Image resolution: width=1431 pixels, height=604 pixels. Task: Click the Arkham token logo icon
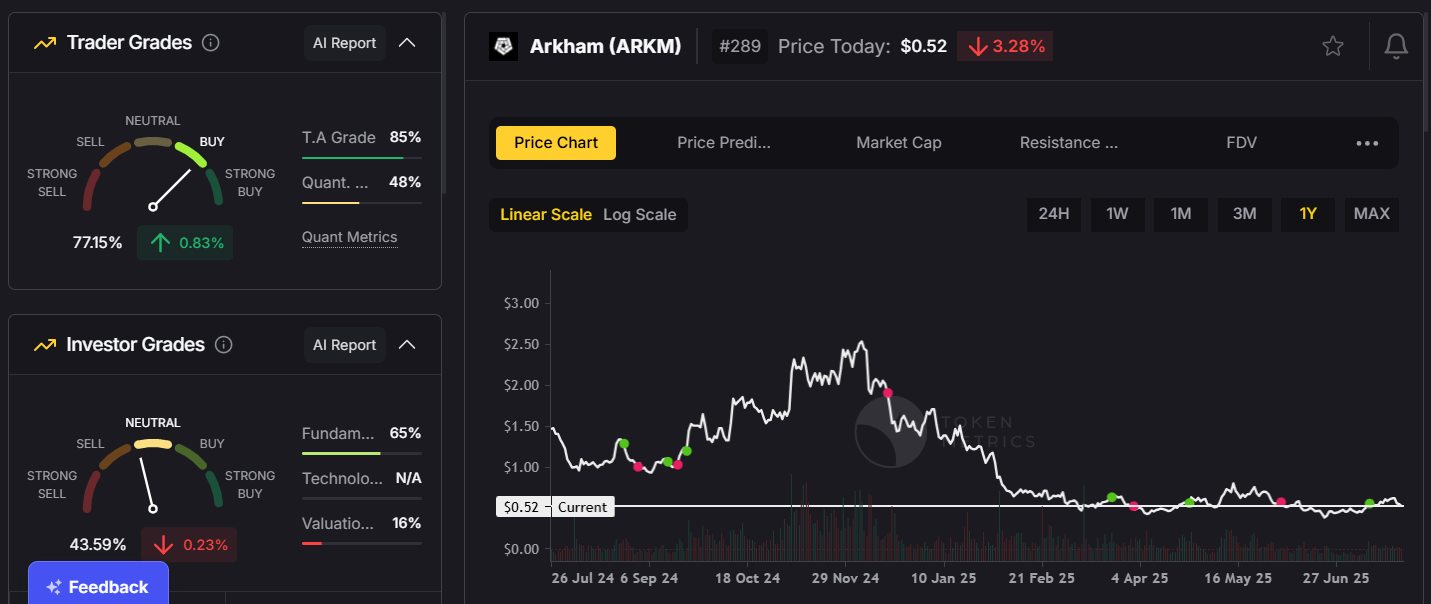pyautogui.click(x=503, y=46)
